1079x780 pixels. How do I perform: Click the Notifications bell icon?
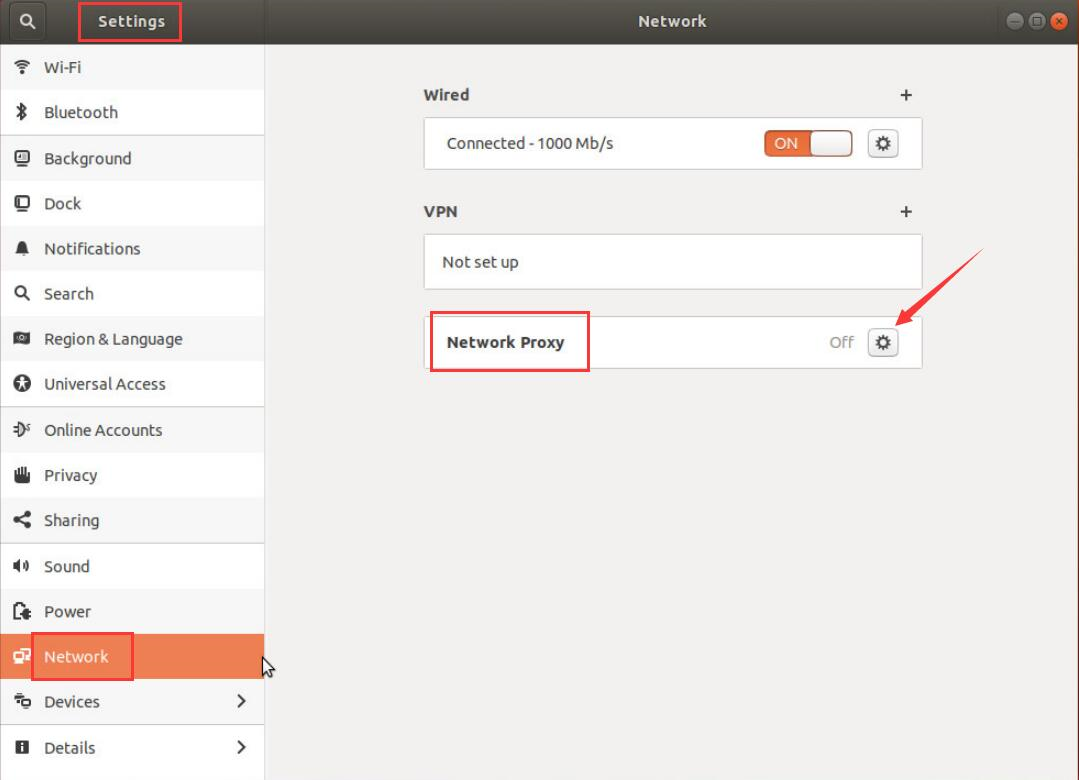[x=22, y=249]
